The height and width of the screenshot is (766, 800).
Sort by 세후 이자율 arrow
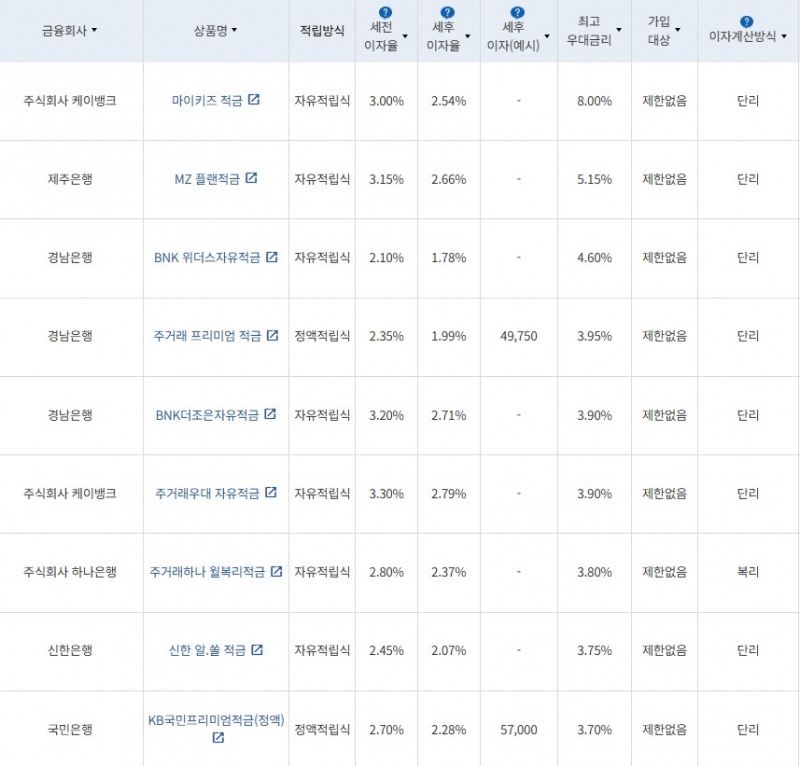(467, 36)
